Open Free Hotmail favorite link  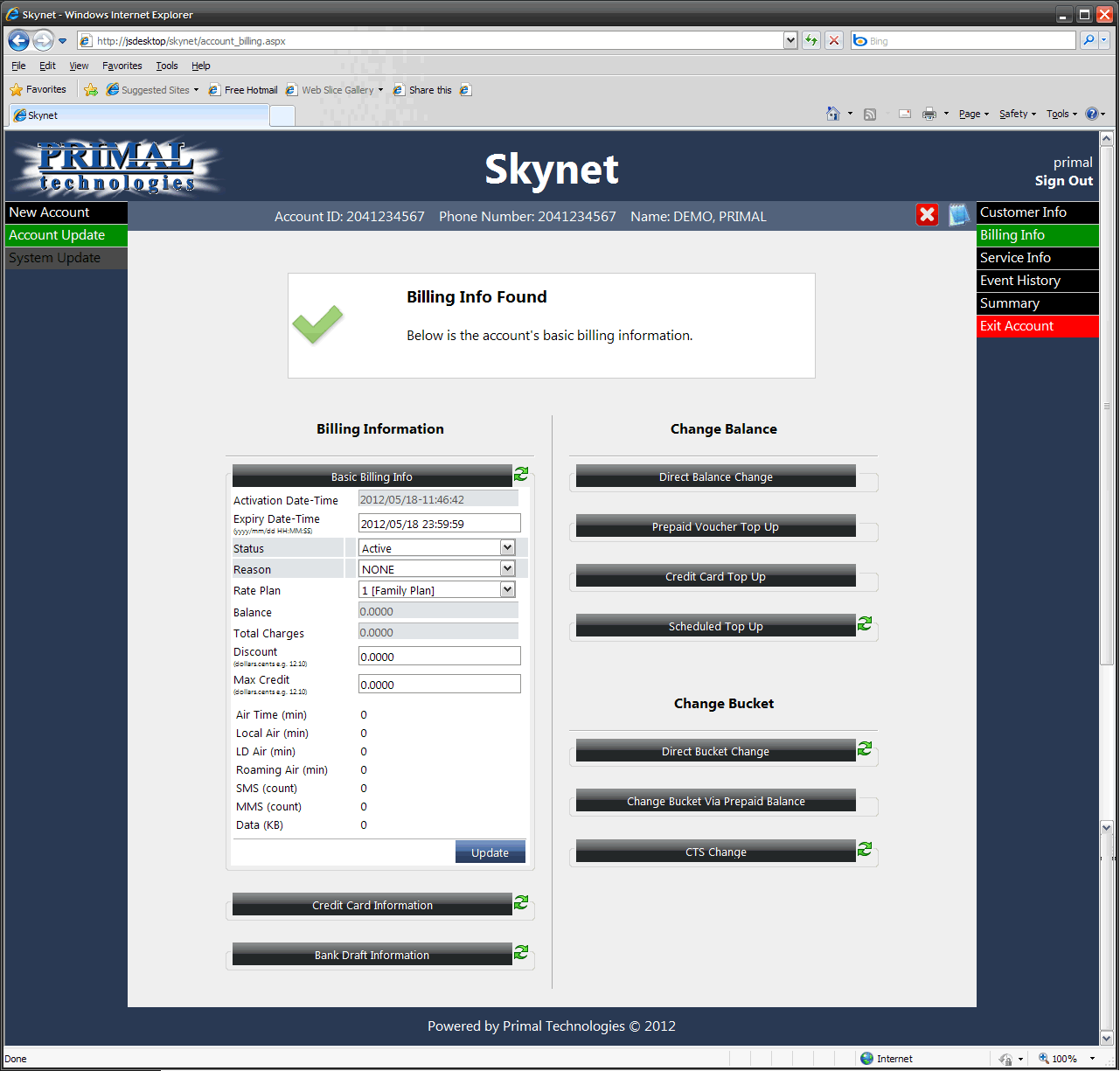243,89
